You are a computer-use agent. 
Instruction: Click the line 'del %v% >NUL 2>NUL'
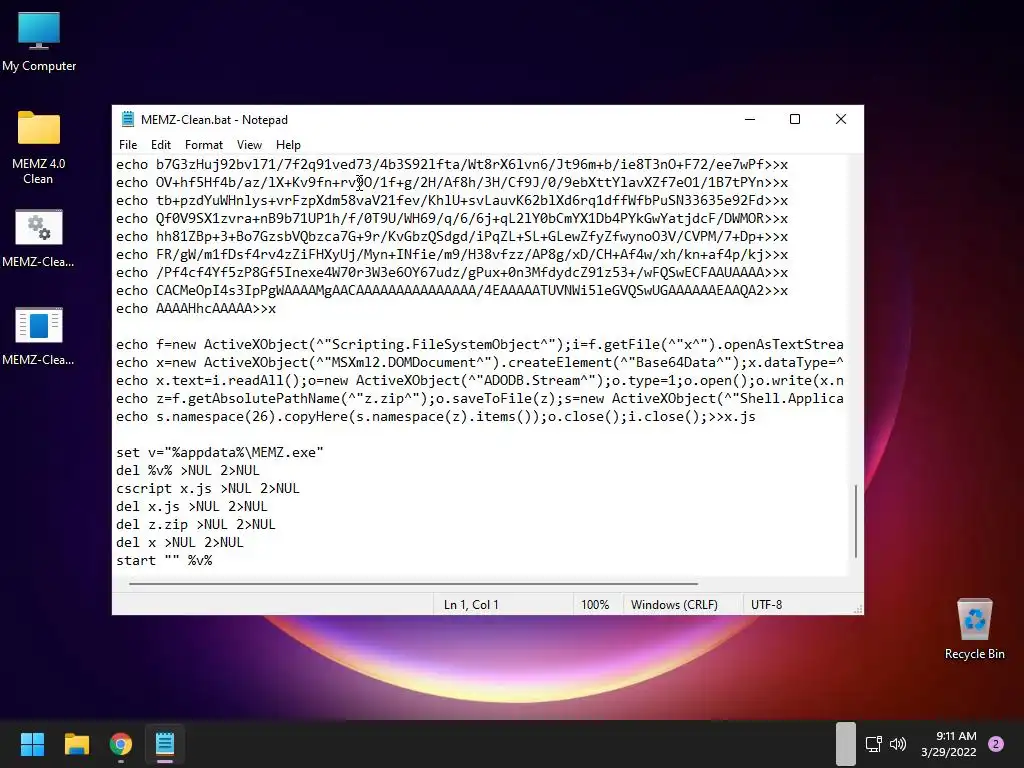pyautogui.click(x=188, y=470)
